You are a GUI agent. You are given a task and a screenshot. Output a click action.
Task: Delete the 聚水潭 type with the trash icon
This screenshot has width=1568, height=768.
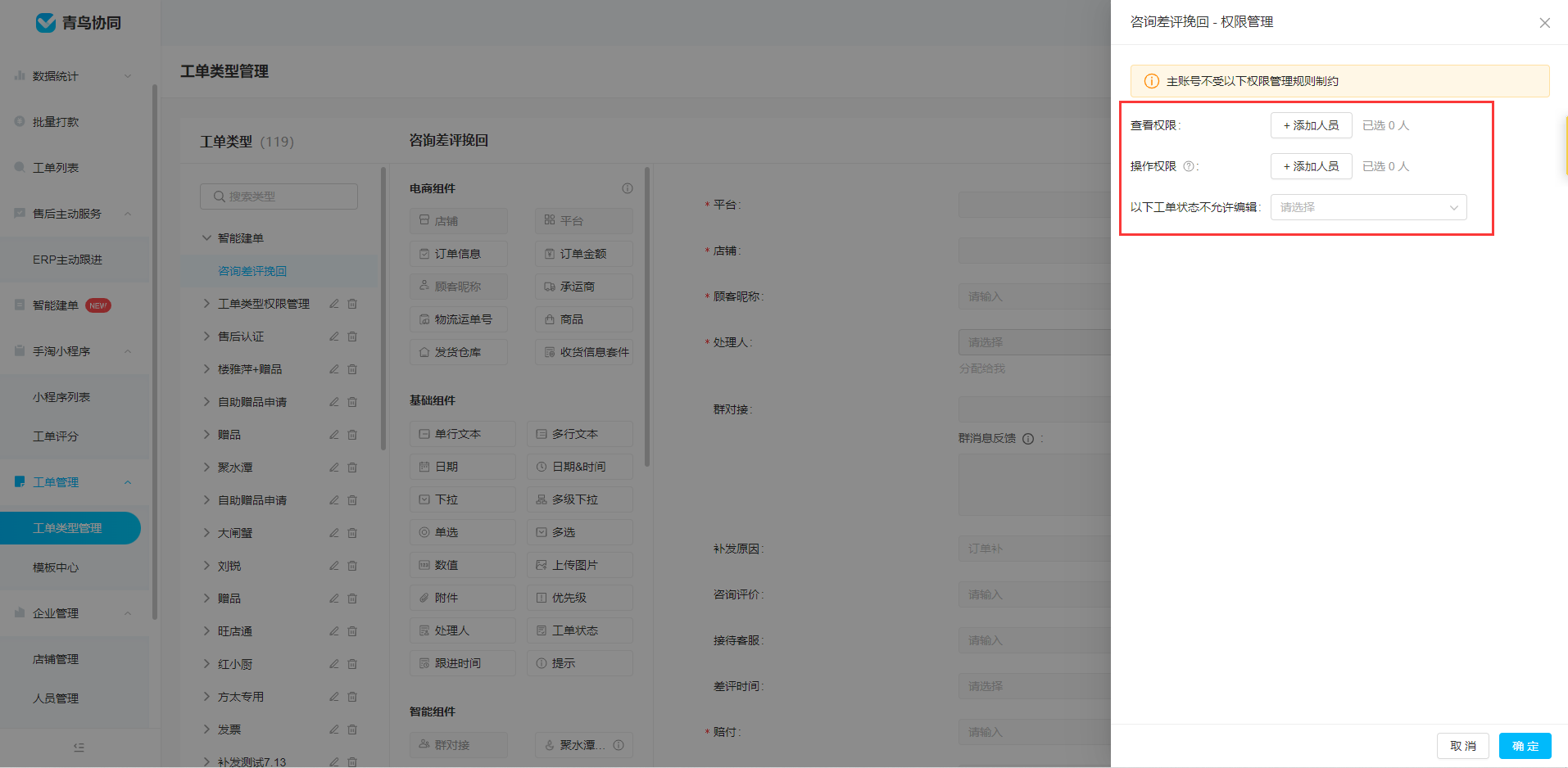(352, 468)
